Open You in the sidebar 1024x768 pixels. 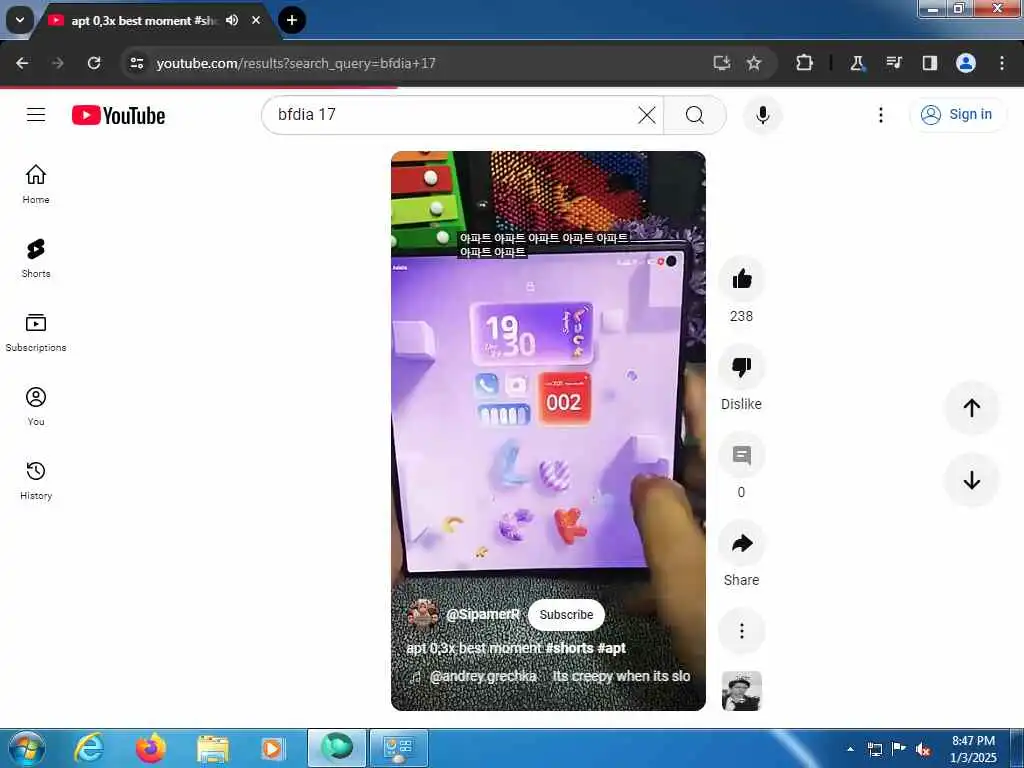[x=36, y=406]
